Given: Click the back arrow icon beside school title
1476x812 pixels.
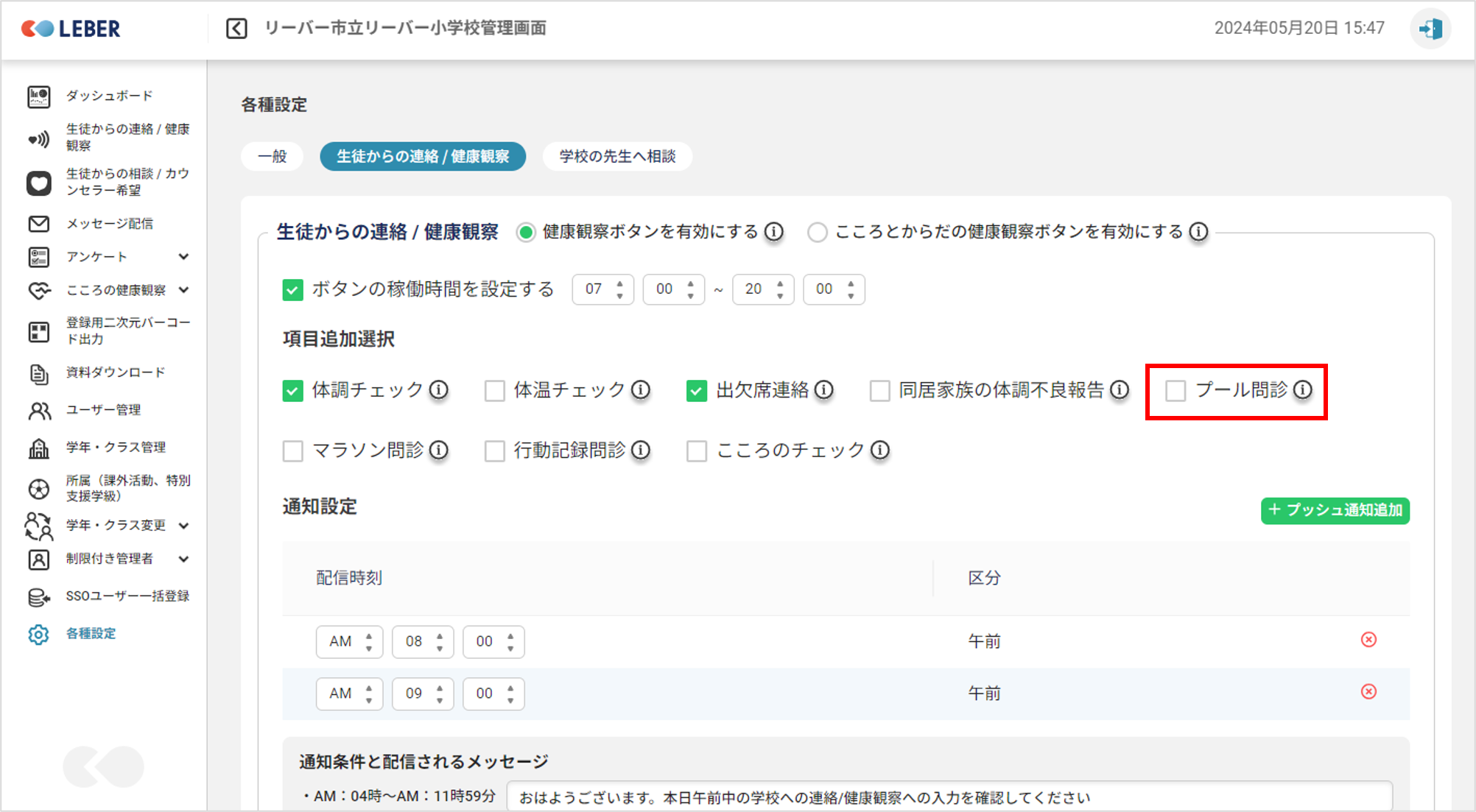Looking at the screenshot, I should coord(236,29).
